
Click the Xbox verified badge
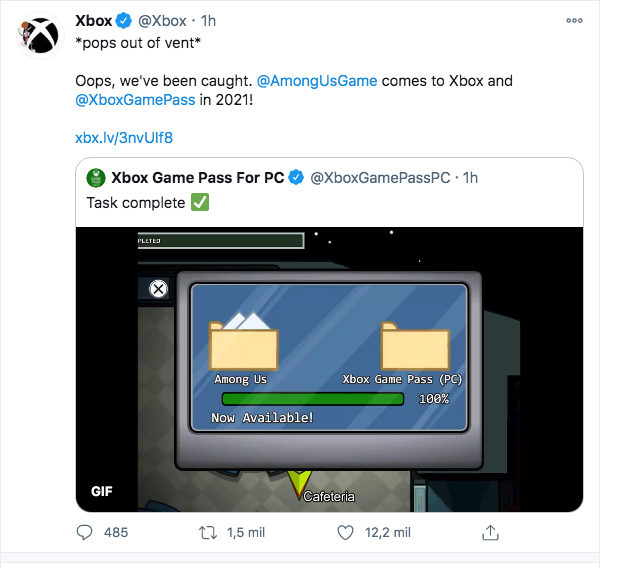124,21
